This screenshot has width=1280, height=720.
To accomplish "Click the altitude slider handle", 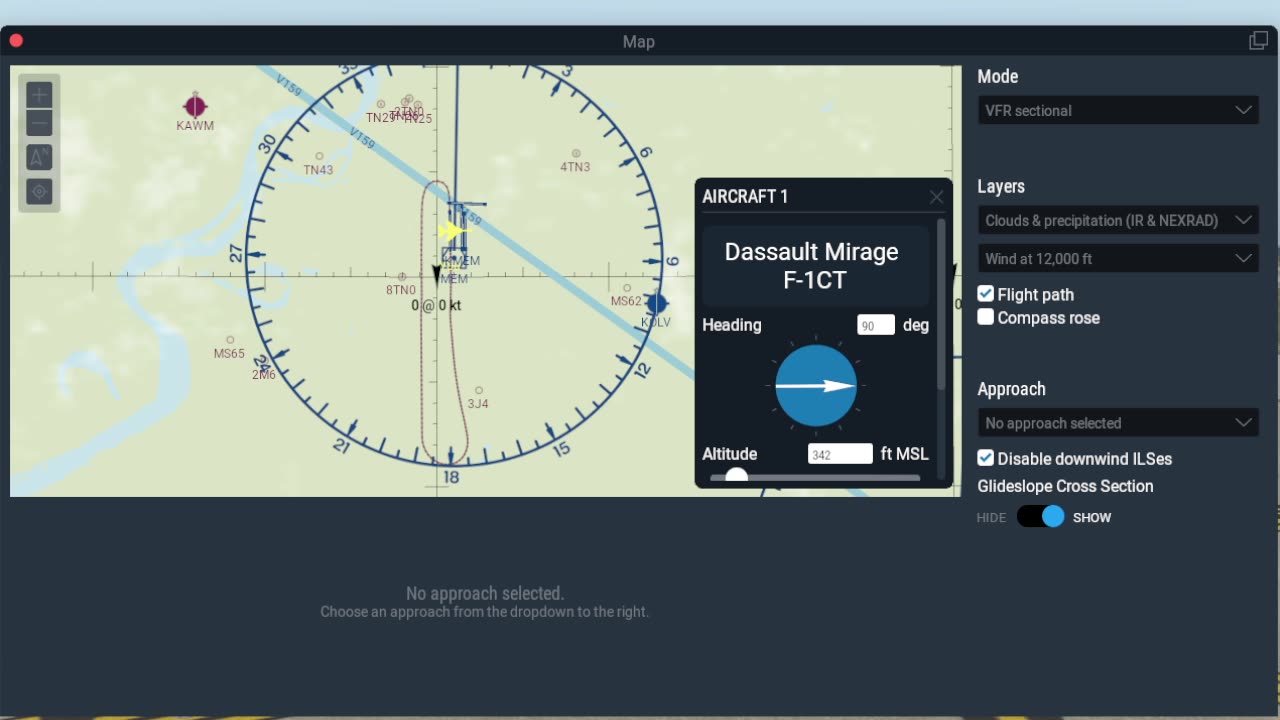I will (x=736, y=476).
